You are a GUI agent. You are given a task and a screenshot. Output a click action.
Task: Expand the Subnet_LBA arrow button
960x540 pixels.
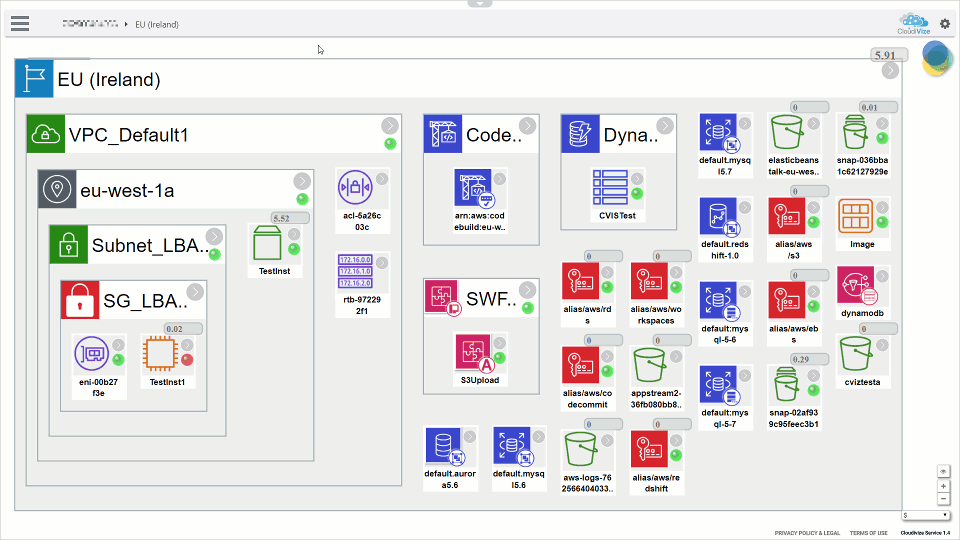214,236
